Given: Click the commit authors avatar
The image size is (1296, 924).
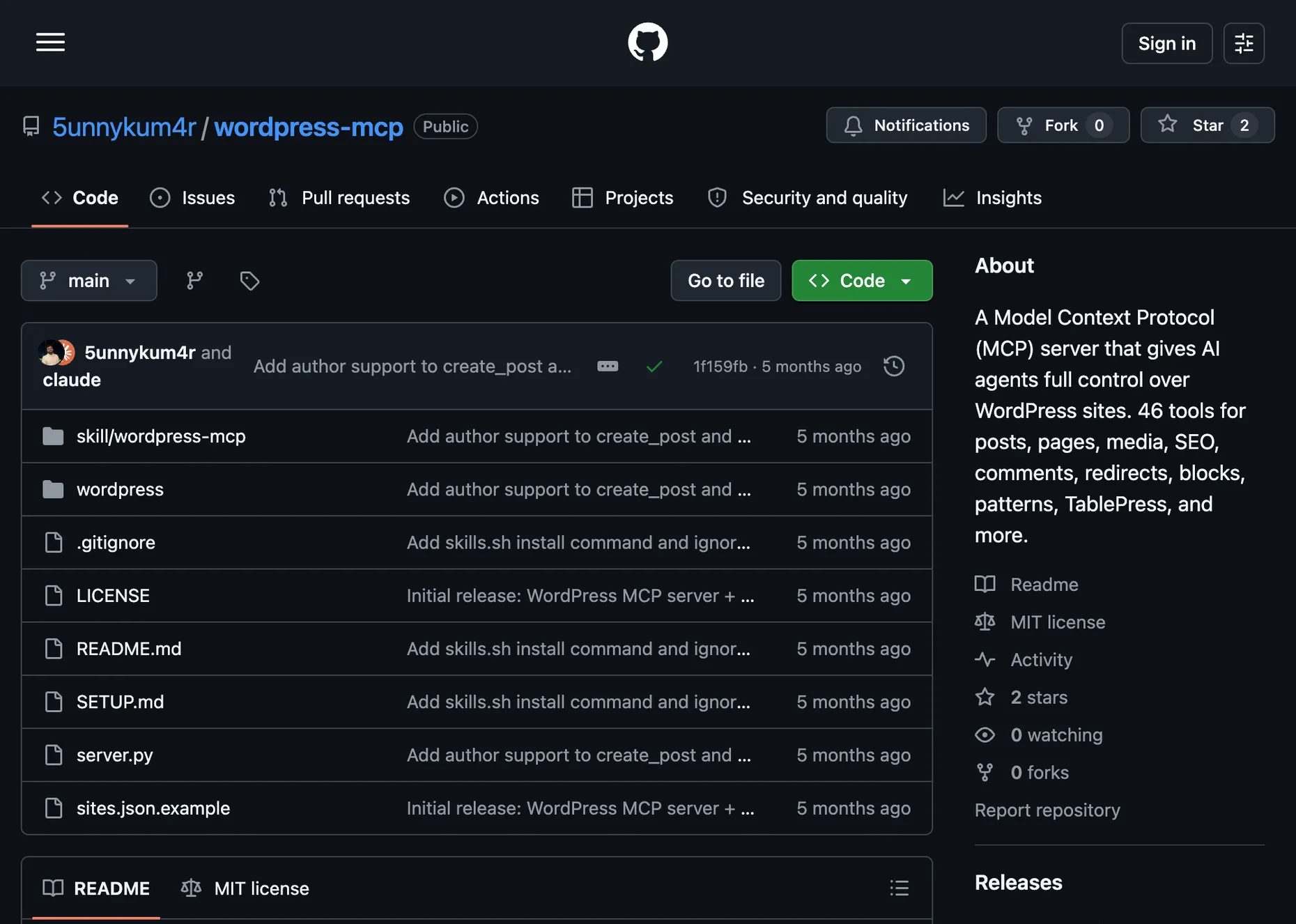Looking at the screenshot, I should pos(56,353).
